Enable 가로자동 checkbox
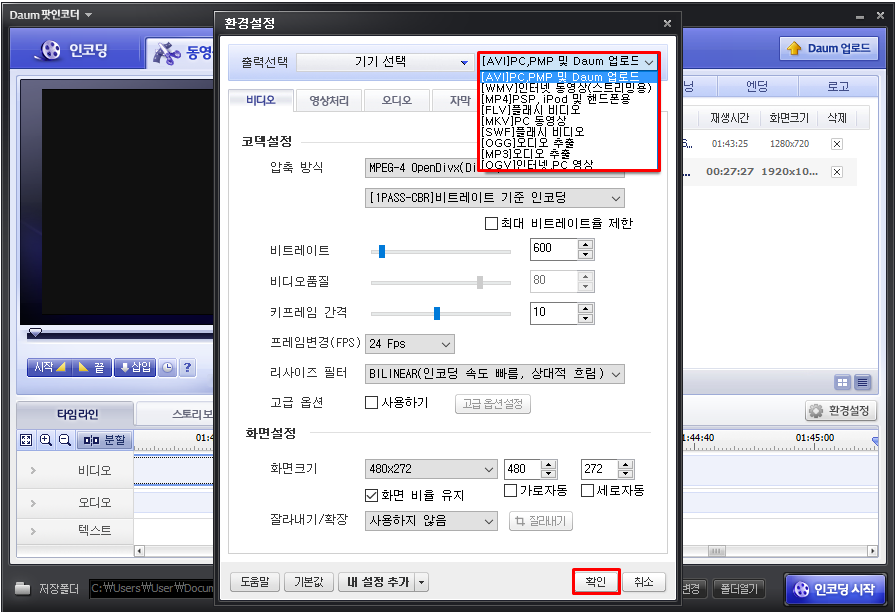The height and width of the screenshot is (612, 895). click(x=511, y=490)
